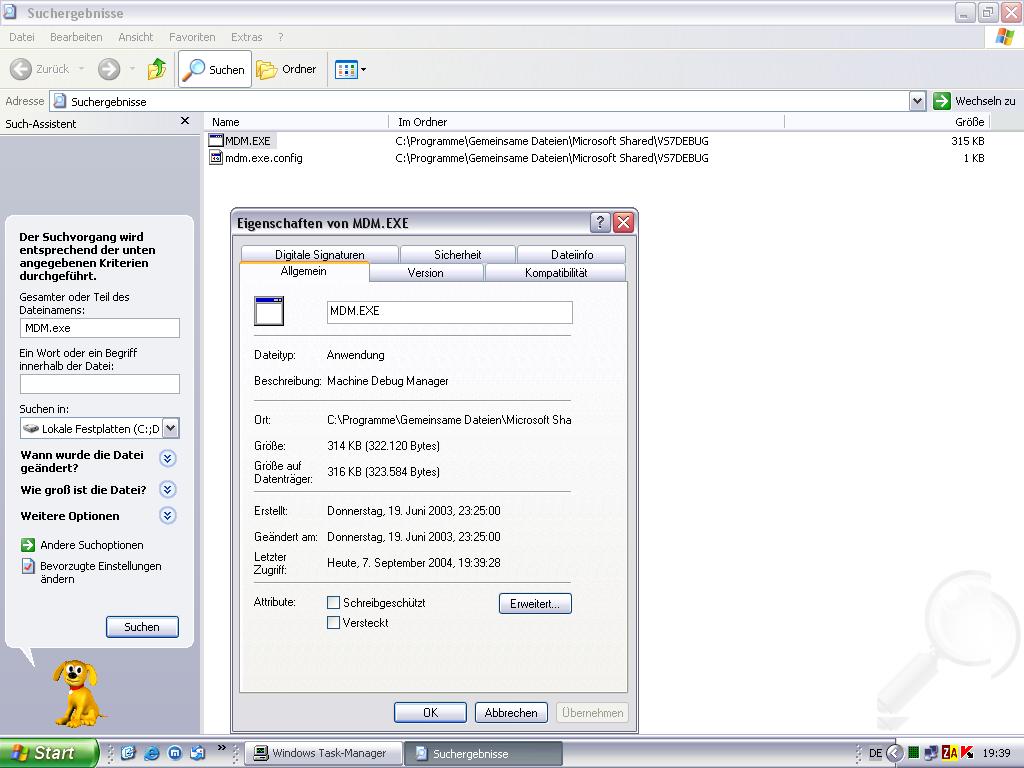Switch to the Version tab
The width and height of the screenshot is (1024, 768).
coord(426,272)
